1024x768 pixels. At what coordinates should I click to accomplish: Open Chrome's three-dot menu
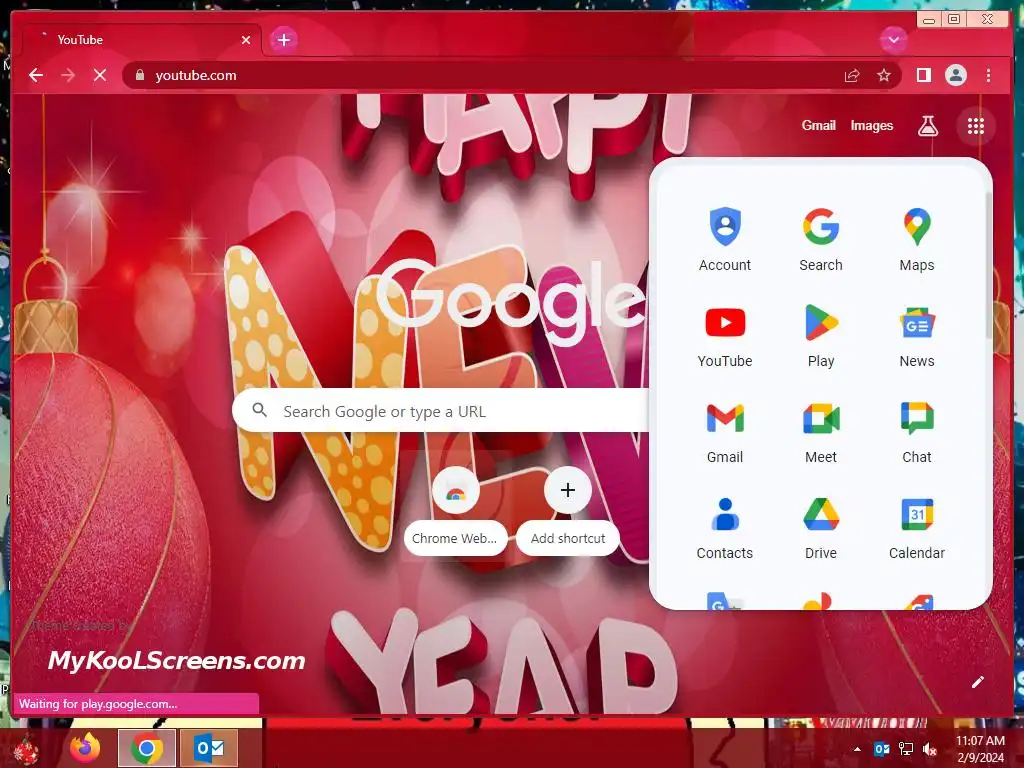(x=989, y=76)
